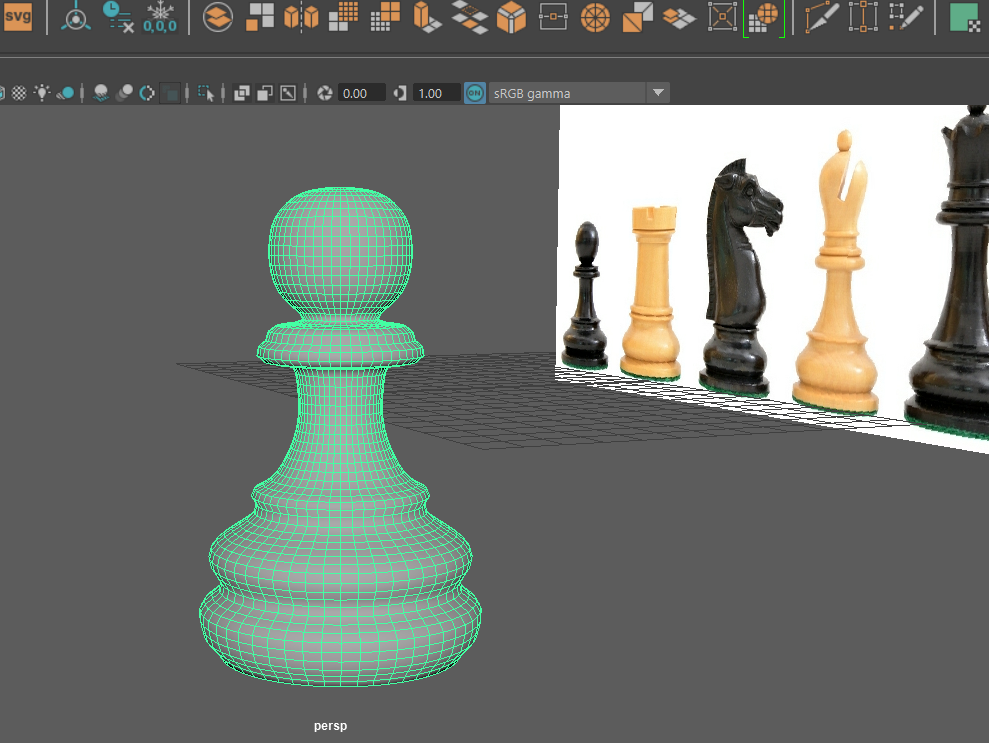989x743 pixels.
Task: Toggle isolate select in the viewport toolbar
Action: tap(207, 92)
